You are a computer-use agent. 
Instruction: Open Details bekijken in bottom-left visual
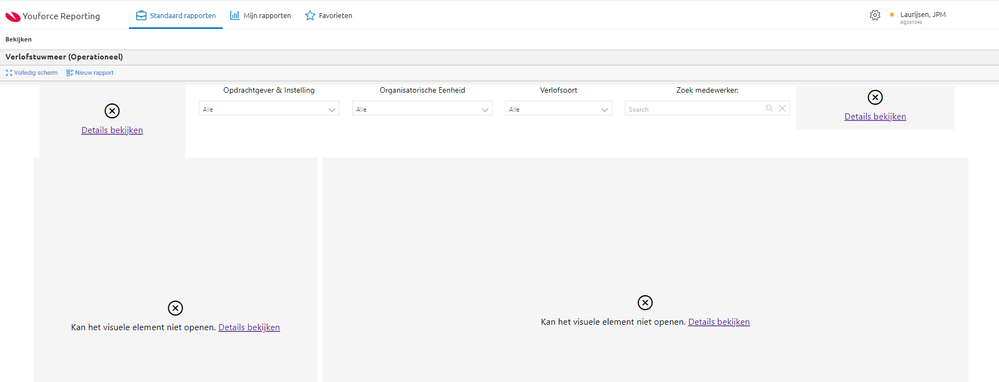(x=249, y=327)
